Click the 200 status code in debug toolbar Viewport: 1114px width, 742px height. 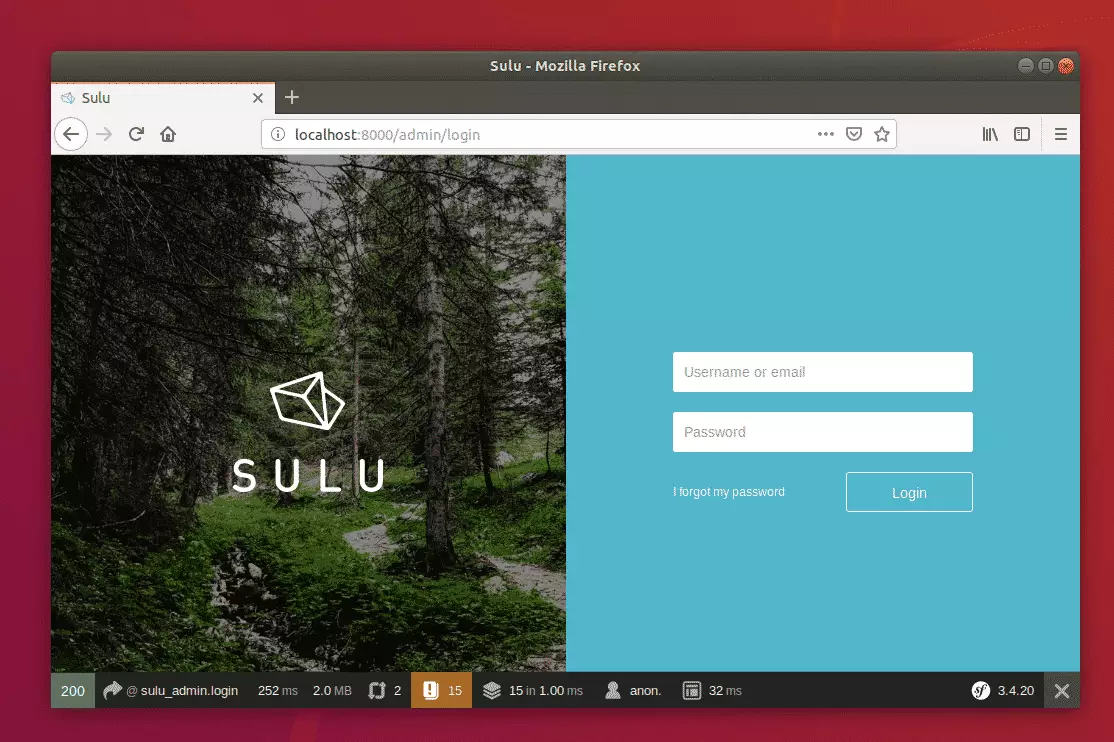pyautogui.click(x=72, y=691)
